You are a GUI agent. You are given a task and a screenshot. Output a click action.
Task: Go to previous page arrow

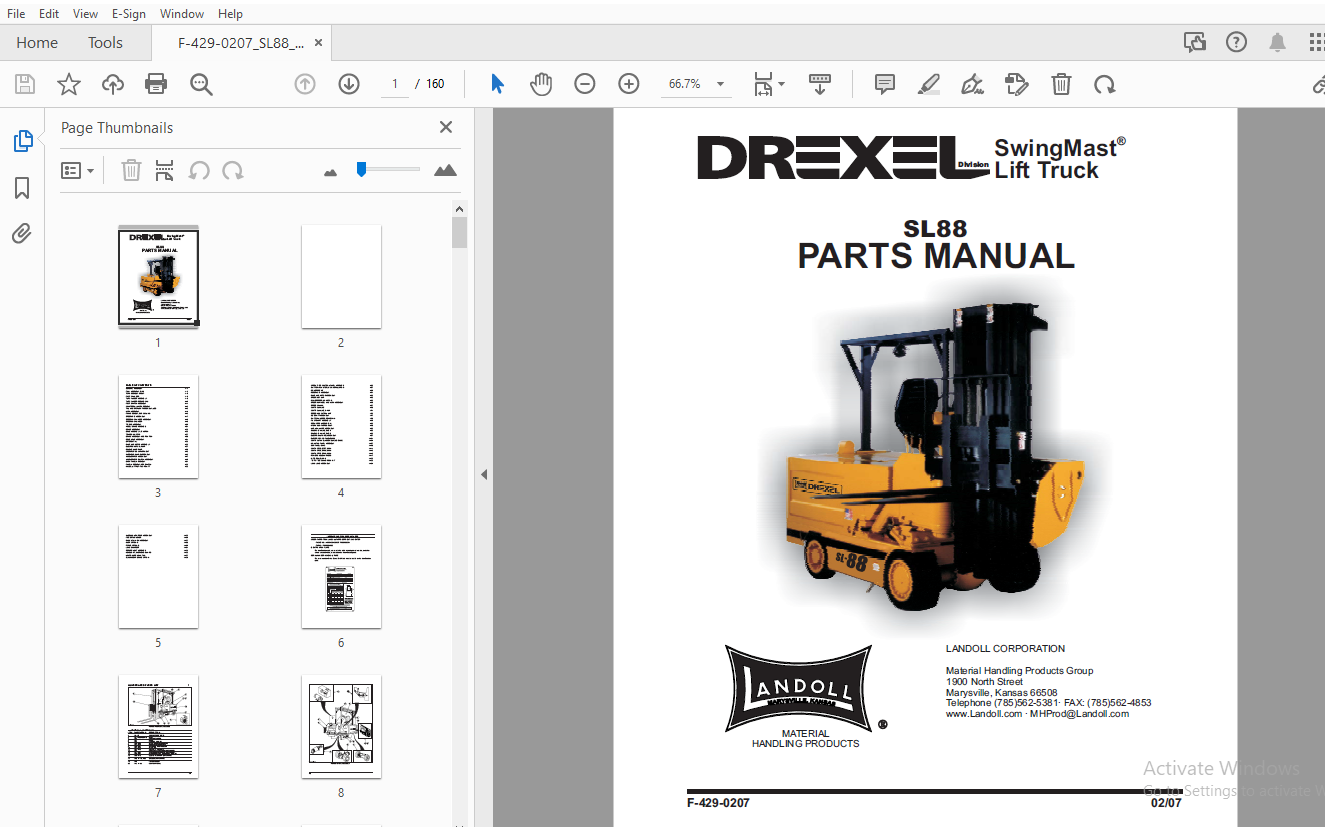(305, 84)
